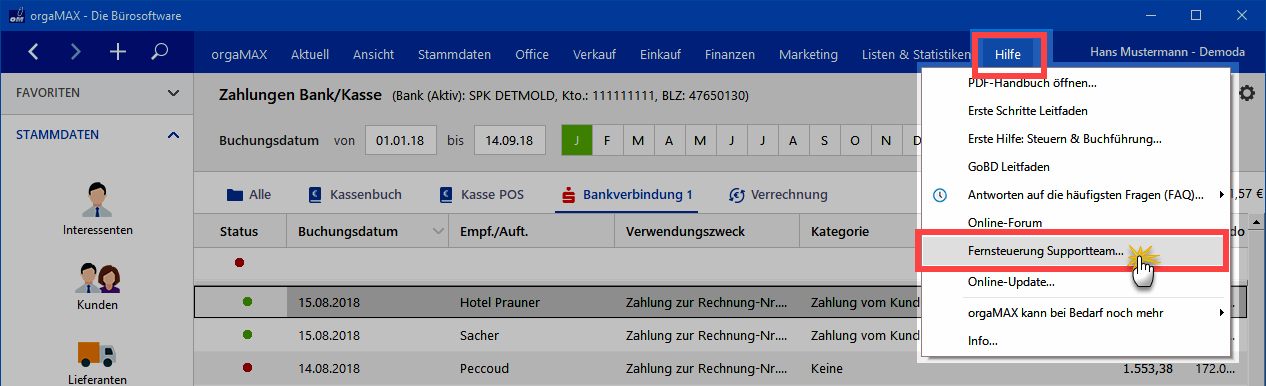Select April month button A after March
Viewport: 1266px width, 386px height.
click(x=670, y=141)
